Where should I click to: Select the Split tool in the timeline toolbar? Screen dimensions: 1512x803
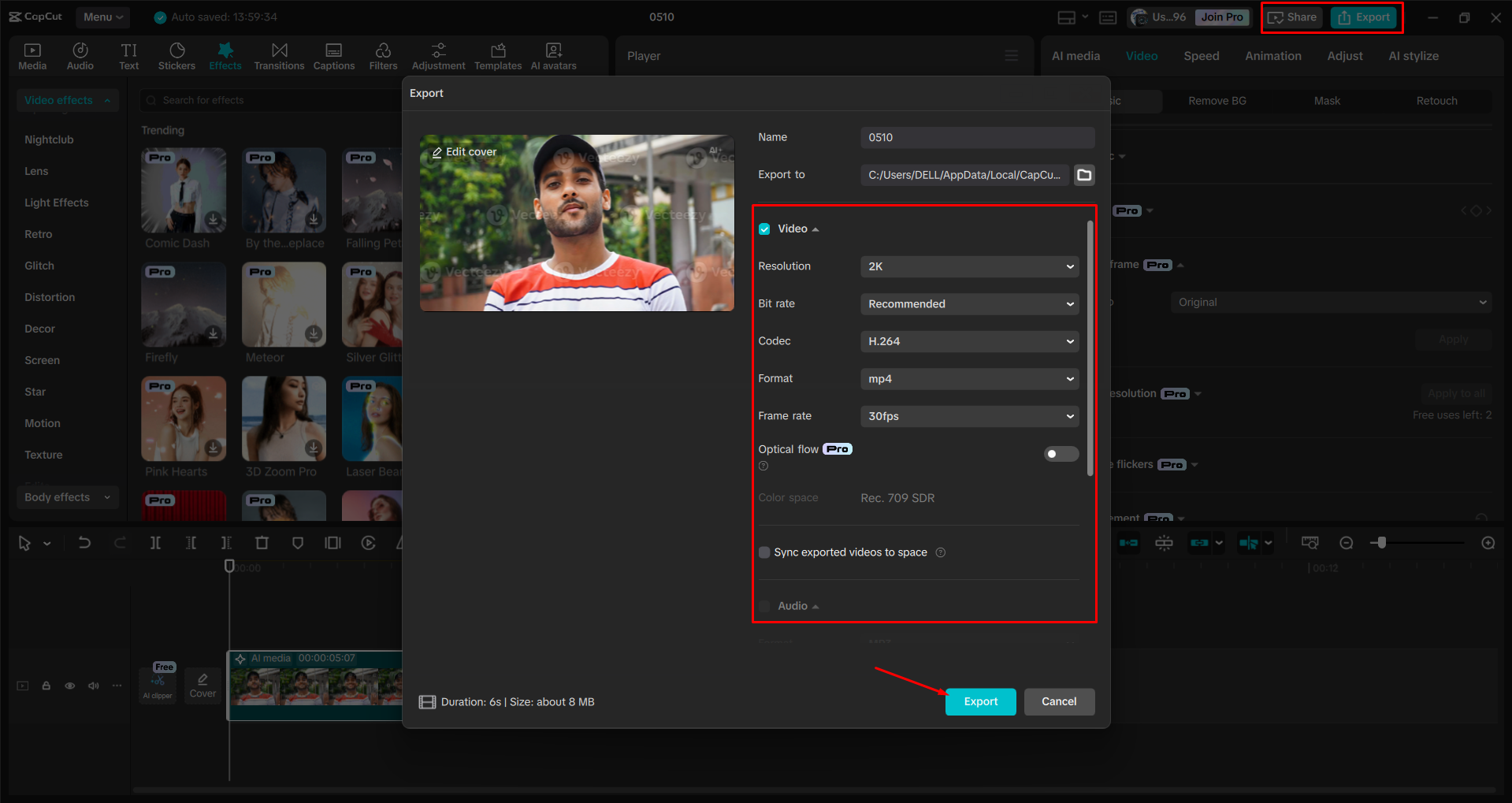[155, 542]
